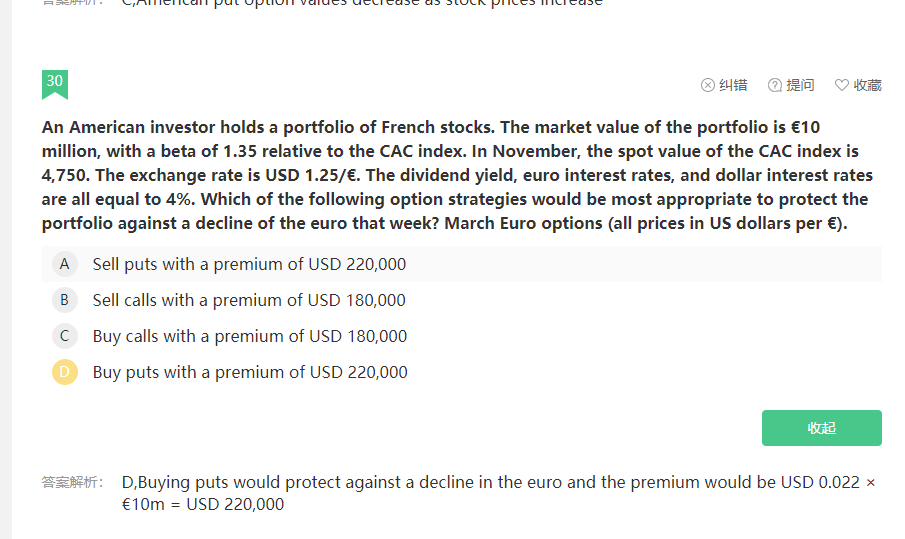Click the green question number 30 badge
This screenshot has height=539, width=905.
point(55,83)
